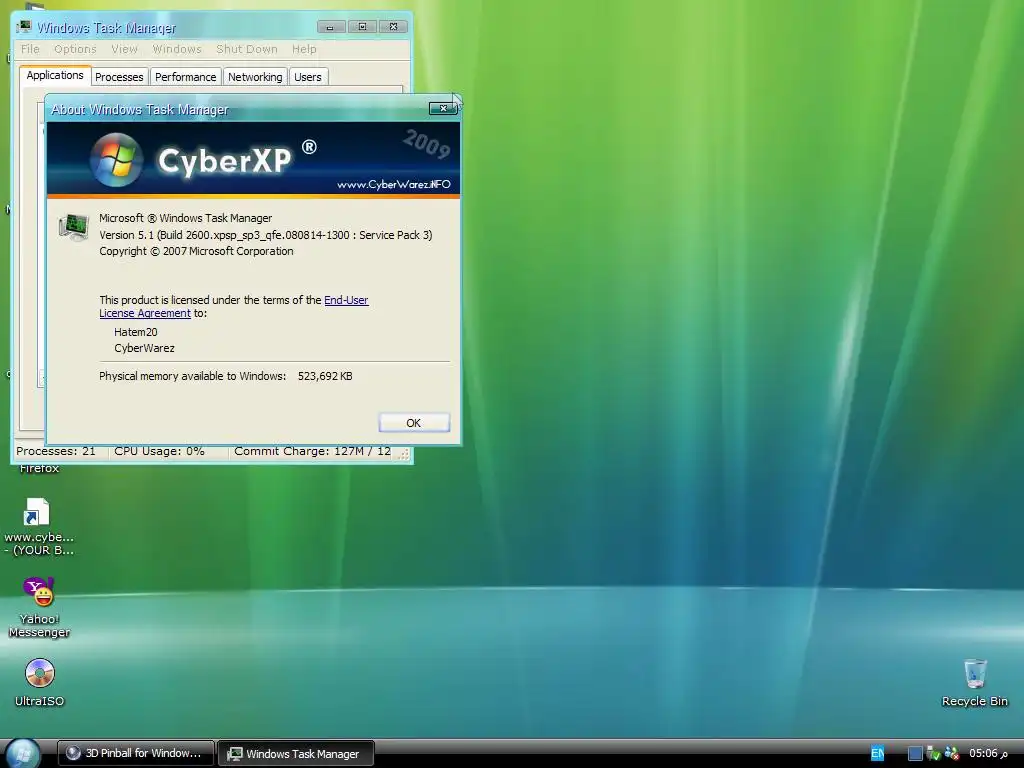The width and height of the screenshot is (1024, 768).
Task: Open the End-User license link
Action: pos(346,300)
